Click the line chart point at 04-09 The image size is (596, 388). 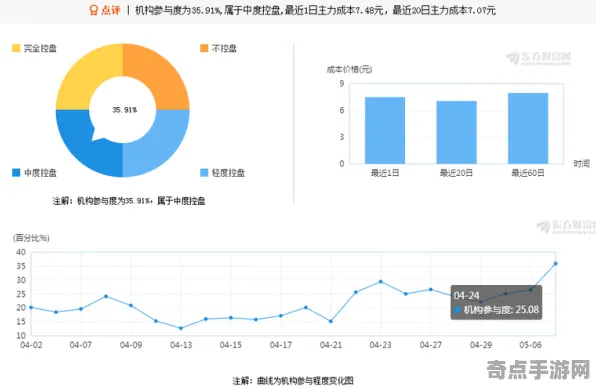coord(131,305)
